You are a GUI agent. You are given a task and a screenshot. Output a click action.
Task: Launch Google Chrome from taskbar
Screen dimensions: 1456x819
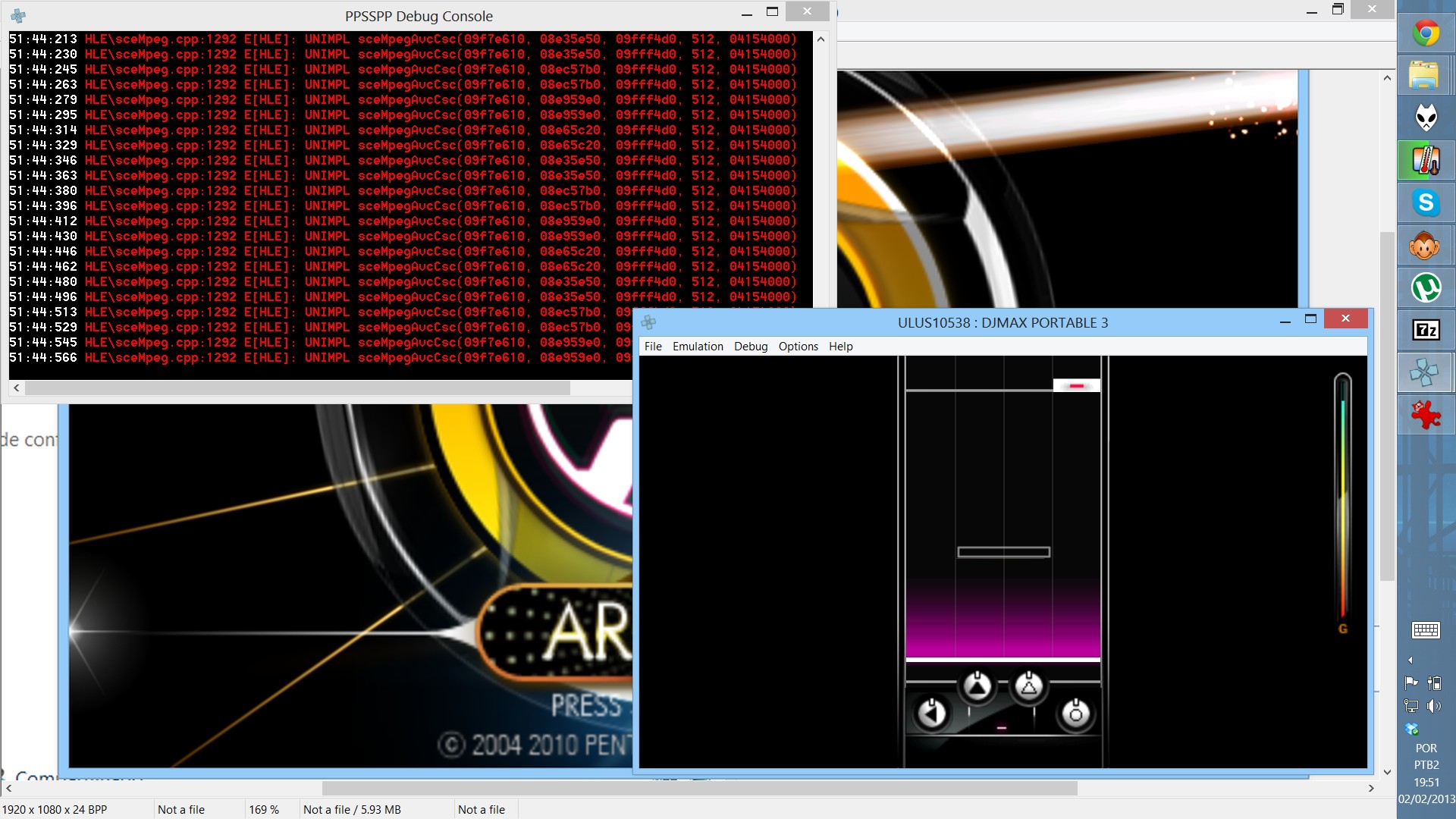[x=1426, y=34]
